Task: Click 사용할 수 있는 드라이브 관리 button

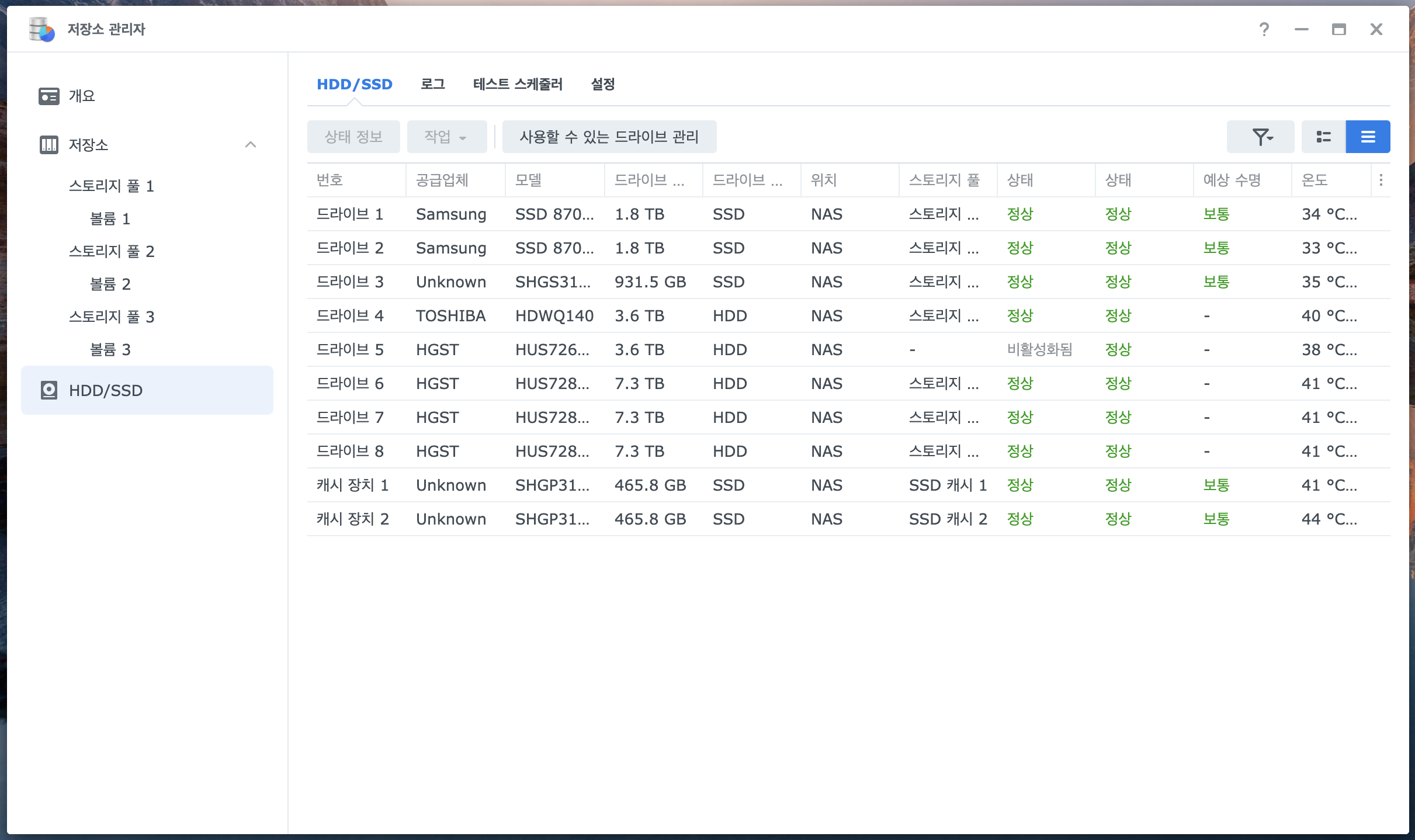Action: (609, 137)
